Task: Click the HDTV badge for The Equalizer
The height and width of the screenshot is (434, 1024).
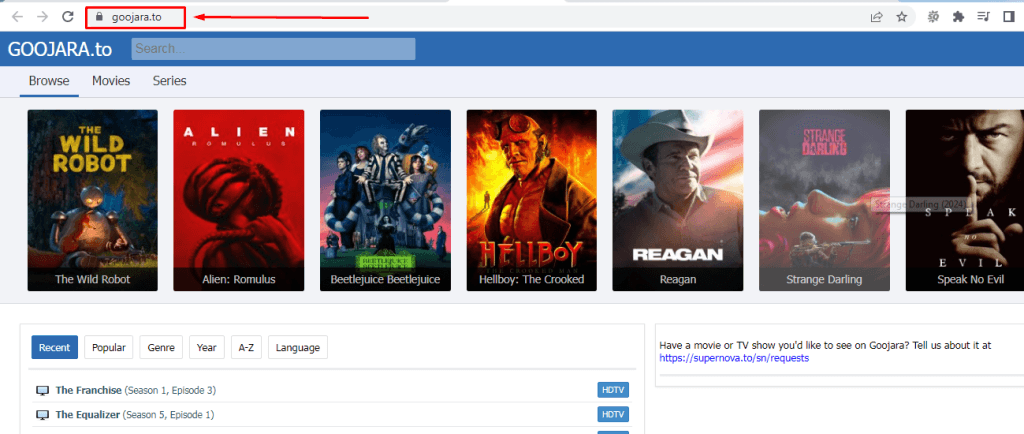Action: (x=613, y=414)
